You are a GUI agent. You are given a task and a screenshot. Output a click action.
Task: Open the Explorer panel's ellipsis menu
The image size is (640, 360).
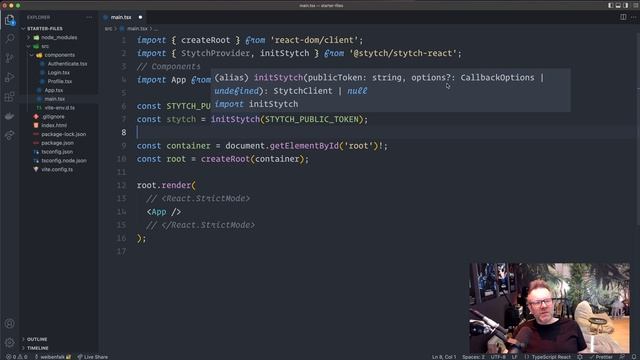pos(89,17)
